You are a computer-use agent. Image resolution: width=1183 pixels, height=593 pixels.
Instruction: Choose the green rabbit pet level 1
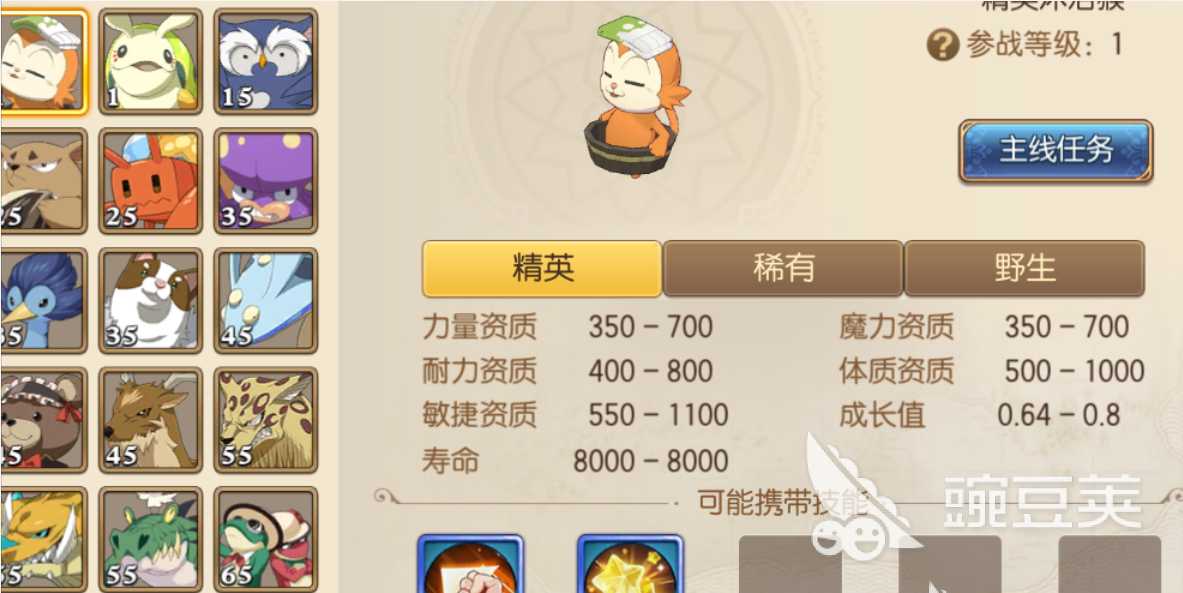(151, 61)
